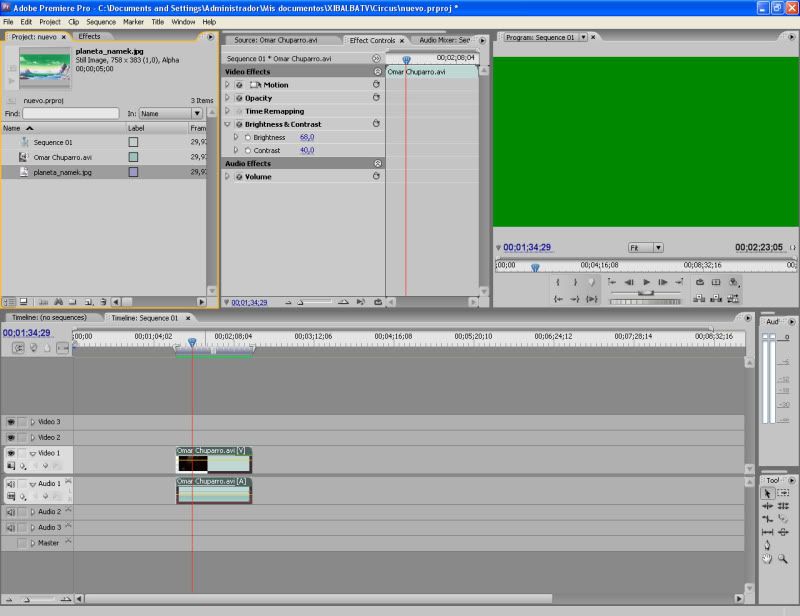Screen dimensions: 800x616
Task: Open the Find 'In: Name' dropdown
Action: (171, 113)
